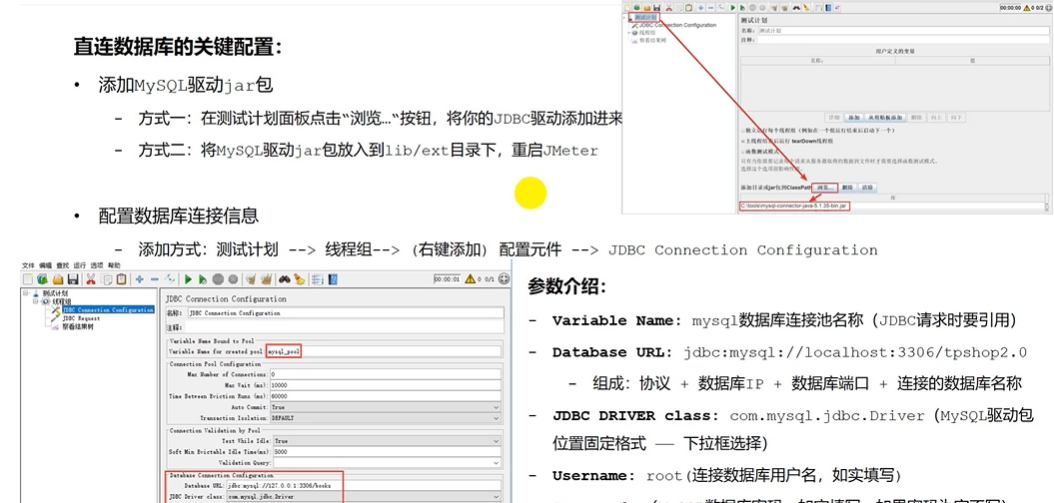The width and height of the screenshot is (1054, 503).
Task: Click 00:00:01 elapsed timer in JDBC config toolbar
Action: tap(447, 279)
